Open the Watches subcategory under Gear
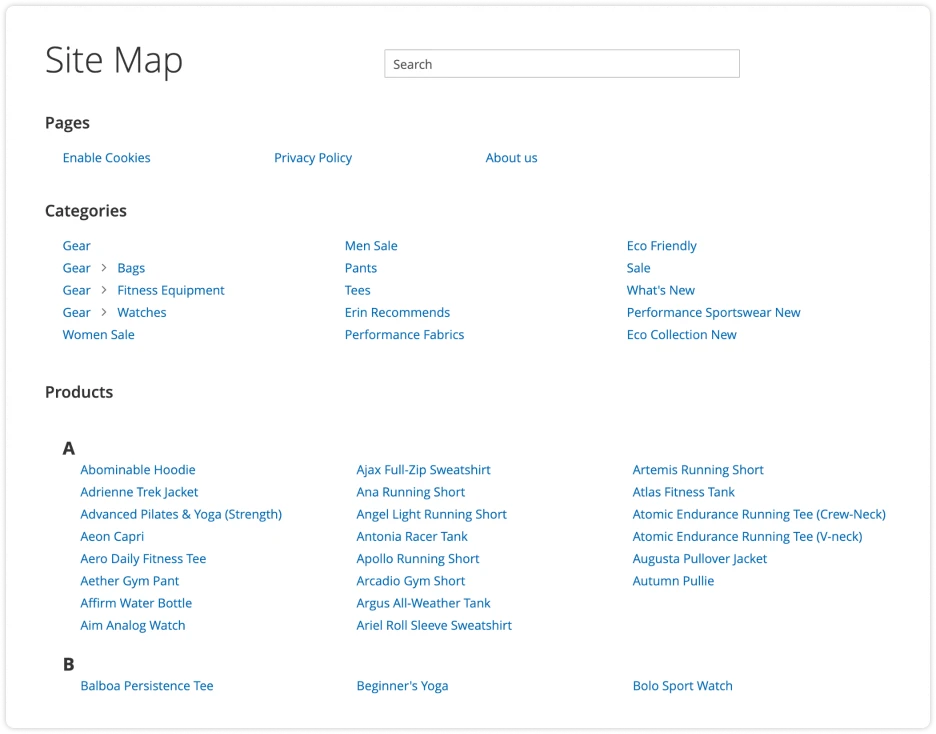936x734 pixels. pos(142,311)
